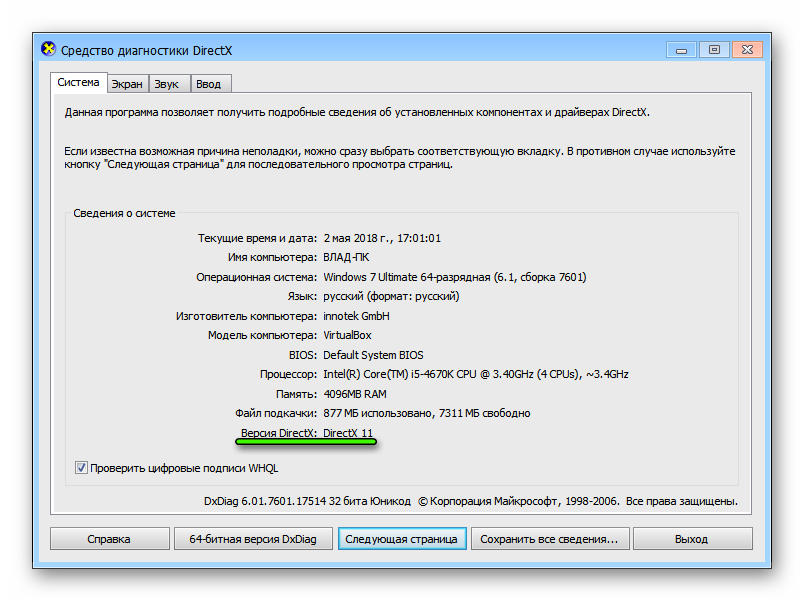This screenshot has width=804, height=601.
Task: Click the Текущие время и дата label
Action: pyautogui.click(x=257, y=238)
